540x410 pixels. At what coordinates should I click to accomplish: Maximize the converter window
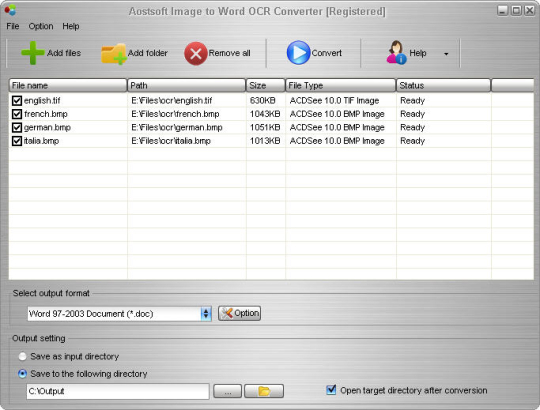pyautogui.click(x=516, y=11)
